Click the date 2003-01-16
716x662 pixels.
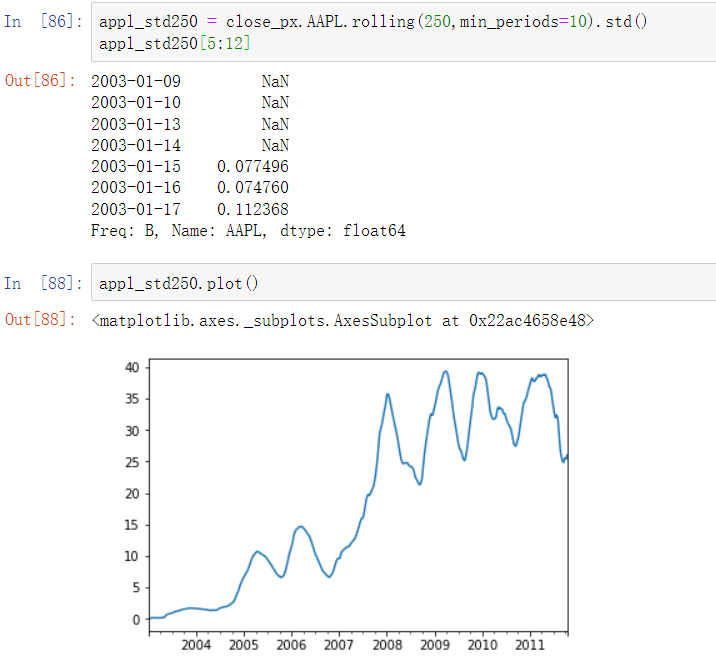click(x=136, y=187)
